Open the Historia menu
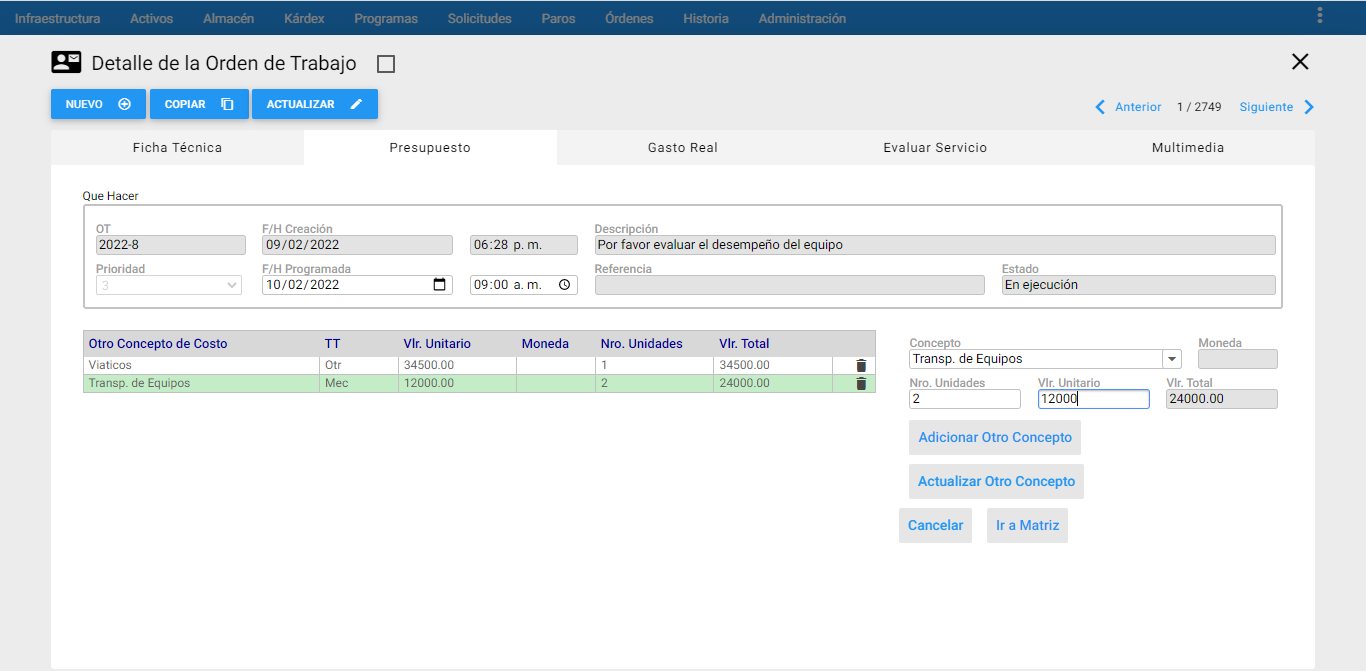Screen dimensions: 1366x671 (x=706, y=18)
